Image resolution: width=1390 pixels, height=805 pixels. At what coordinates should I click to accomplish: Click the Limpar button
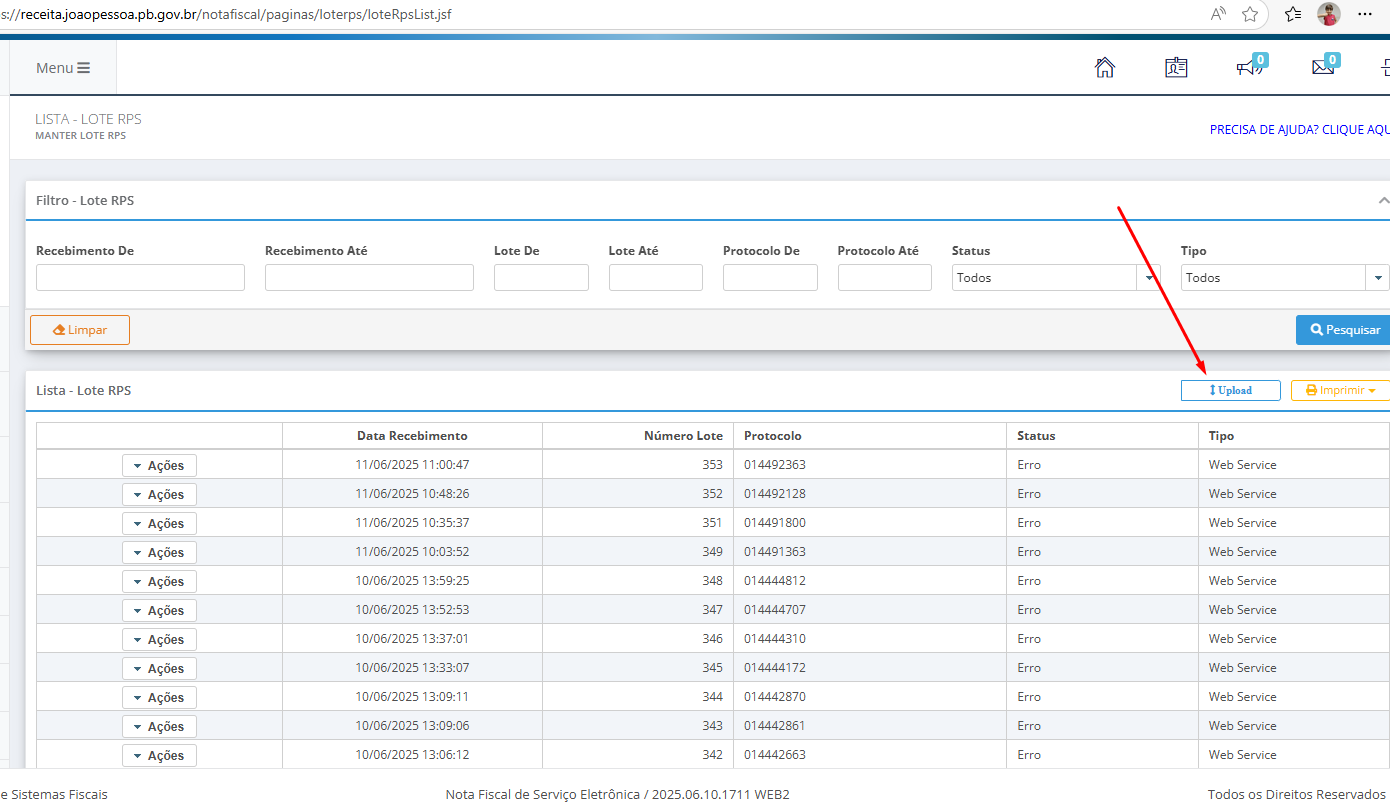tap(80, 330)
